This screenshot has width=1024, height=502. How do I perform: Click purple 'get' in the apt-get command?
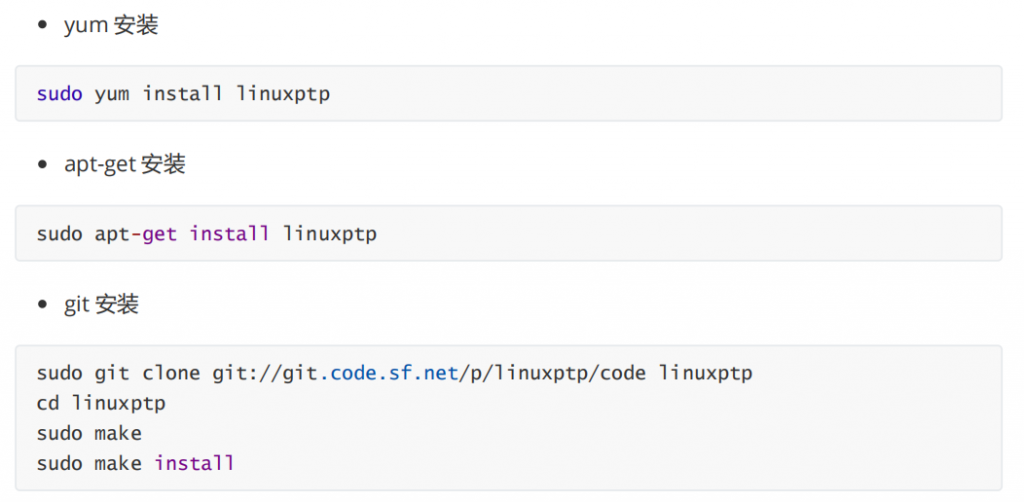(x=159, y=234)
